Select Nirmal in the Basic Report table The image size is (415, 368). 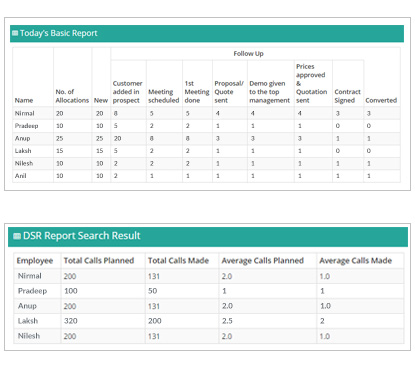pyautogui.click(x=25, y=113)
